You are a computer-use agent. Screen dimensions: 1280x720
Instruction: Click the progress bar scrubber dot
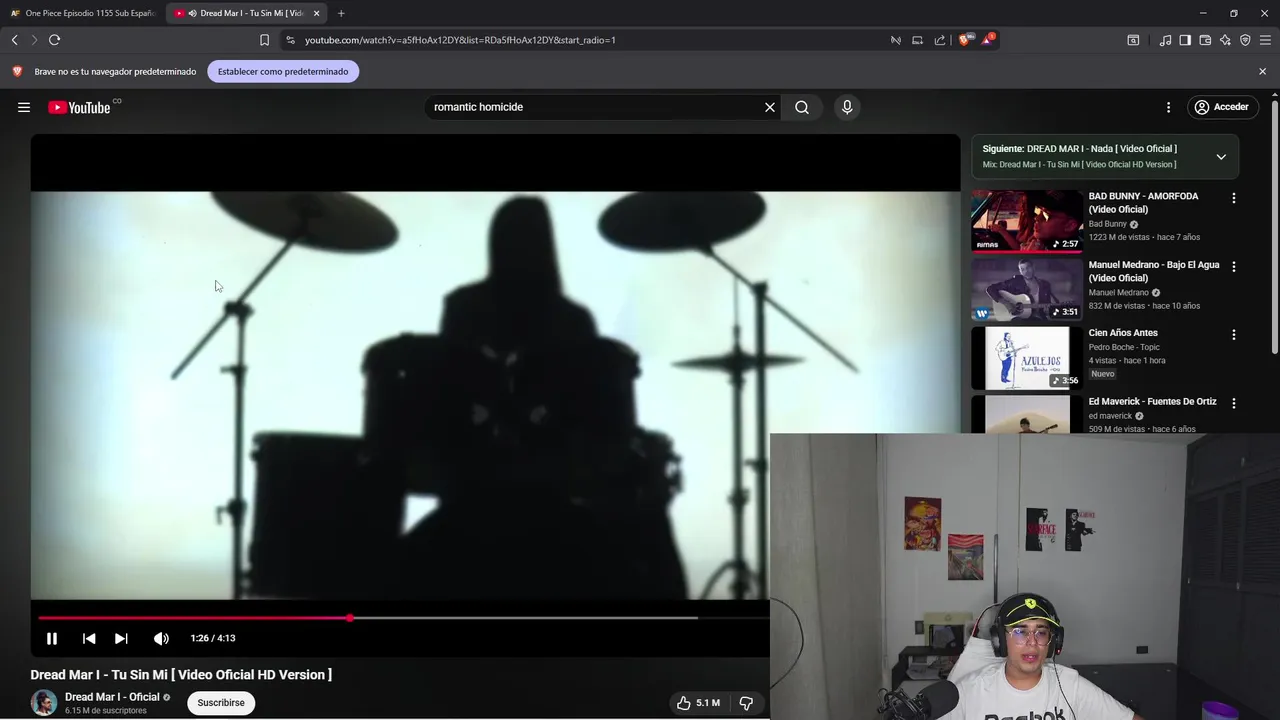(x=350, y=618)
